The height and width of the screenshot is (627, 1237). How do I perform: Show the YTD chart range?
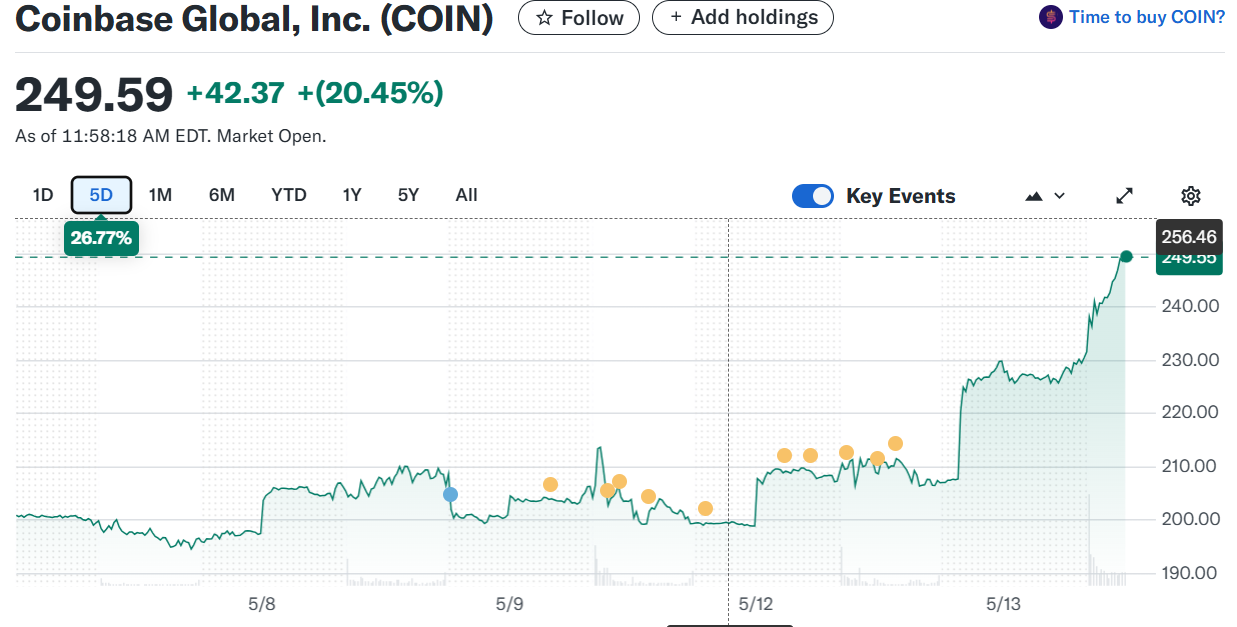(289, 195)
